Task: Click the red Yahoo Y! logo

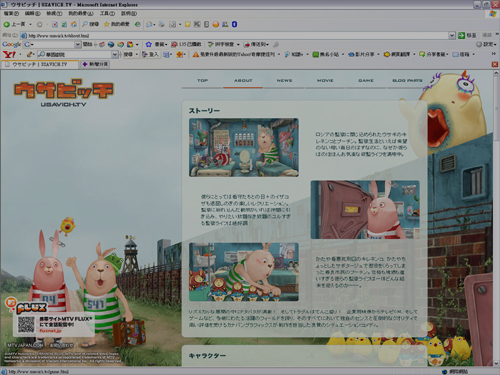Action: pos(9,54)
